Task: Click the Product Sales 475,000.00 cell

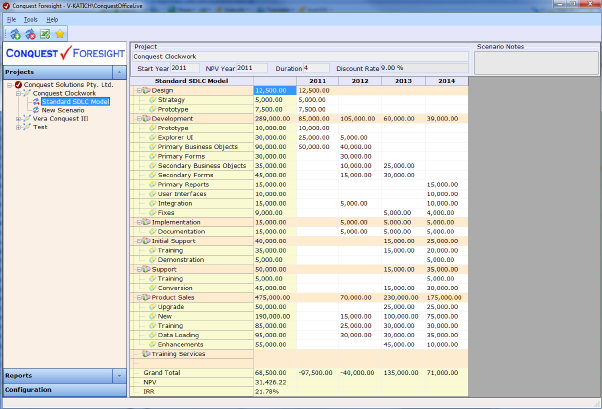Action: [x=275, y=297]
